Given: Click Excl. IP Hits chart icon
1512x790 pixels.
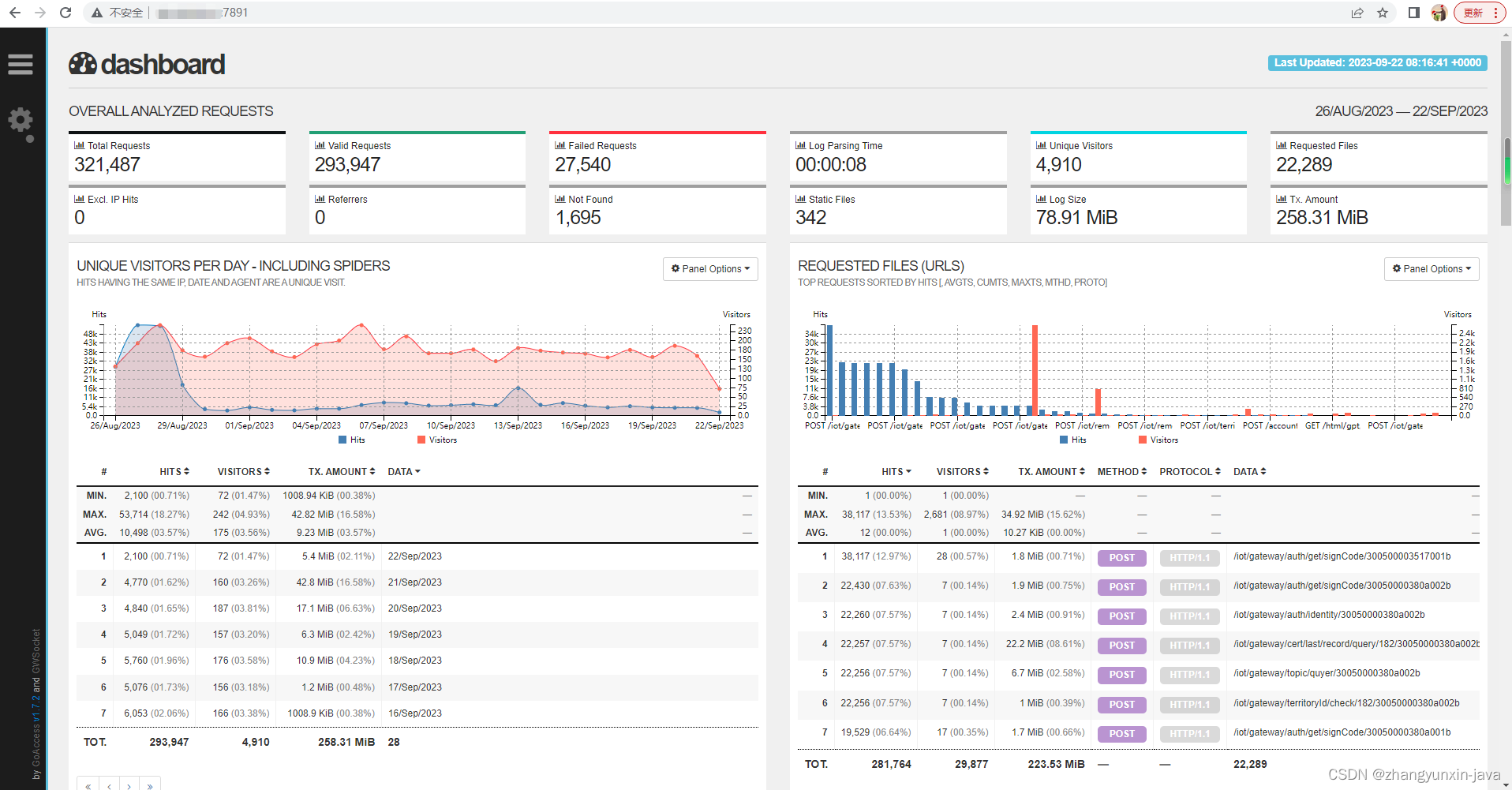Looking at the screenshot, I should click(x=79, y=199).
